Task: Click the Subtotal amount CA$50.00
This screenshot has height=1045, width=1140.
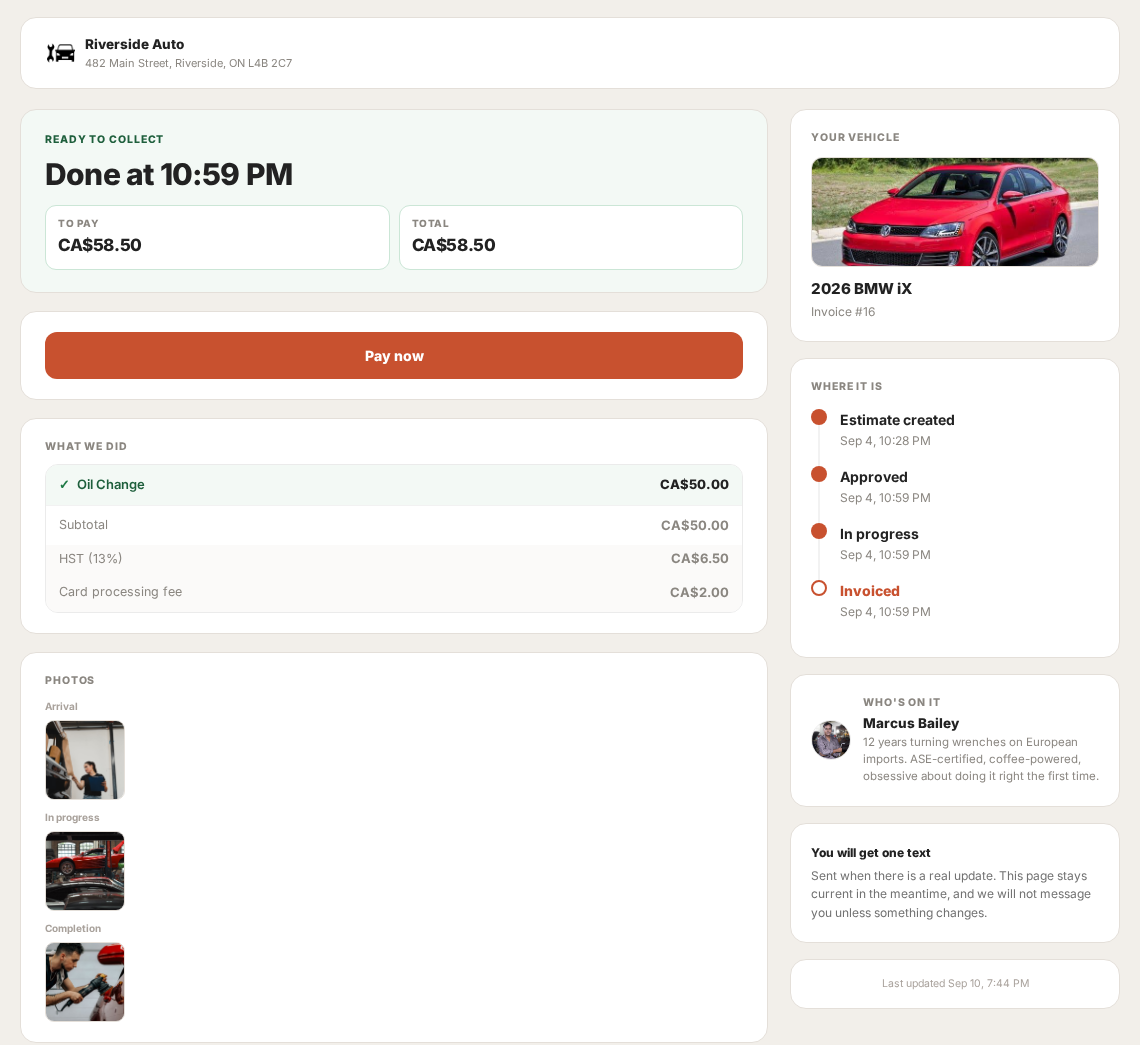Action: coord(694,525)
